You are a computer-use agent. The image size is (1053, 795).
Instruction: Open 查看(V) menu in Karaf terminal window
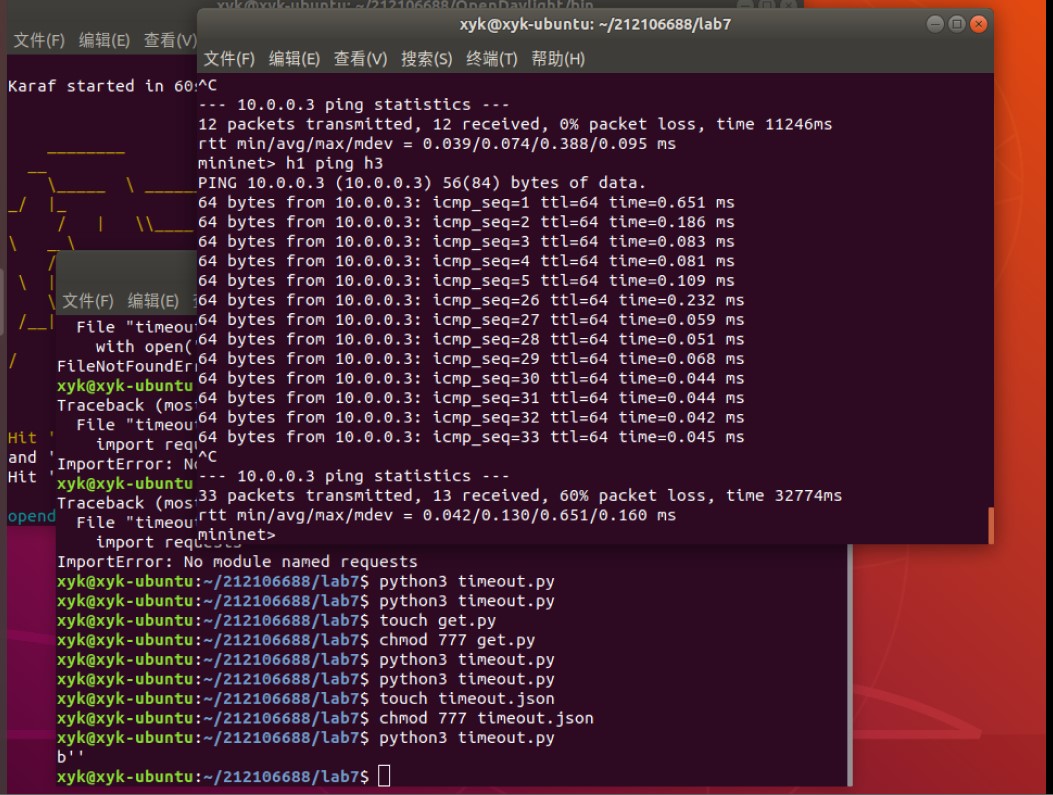coord(170,40)
